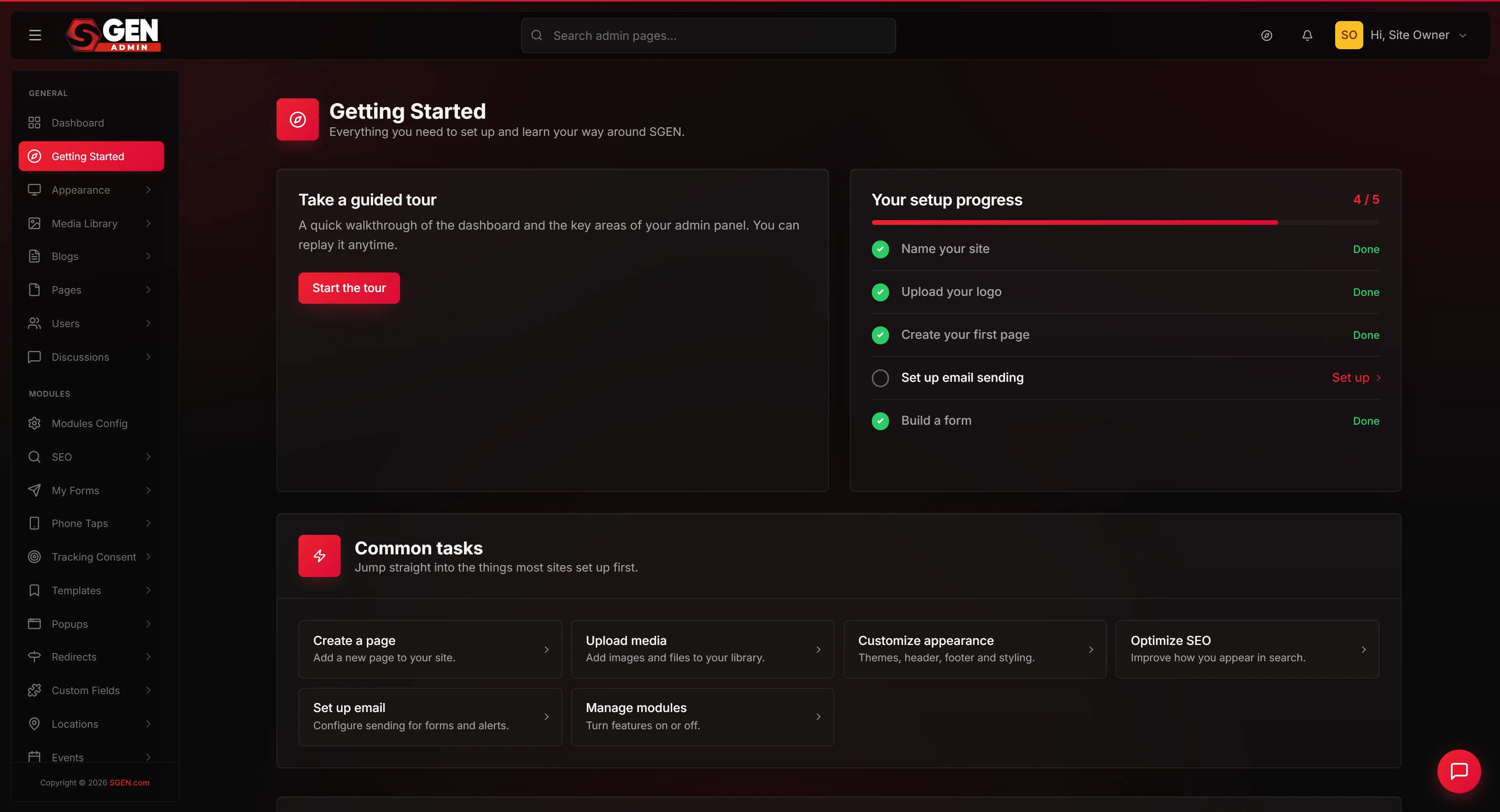Open the Phone Taps sidebar item
The image size is (1500, 812).
[x=91, y=523]
